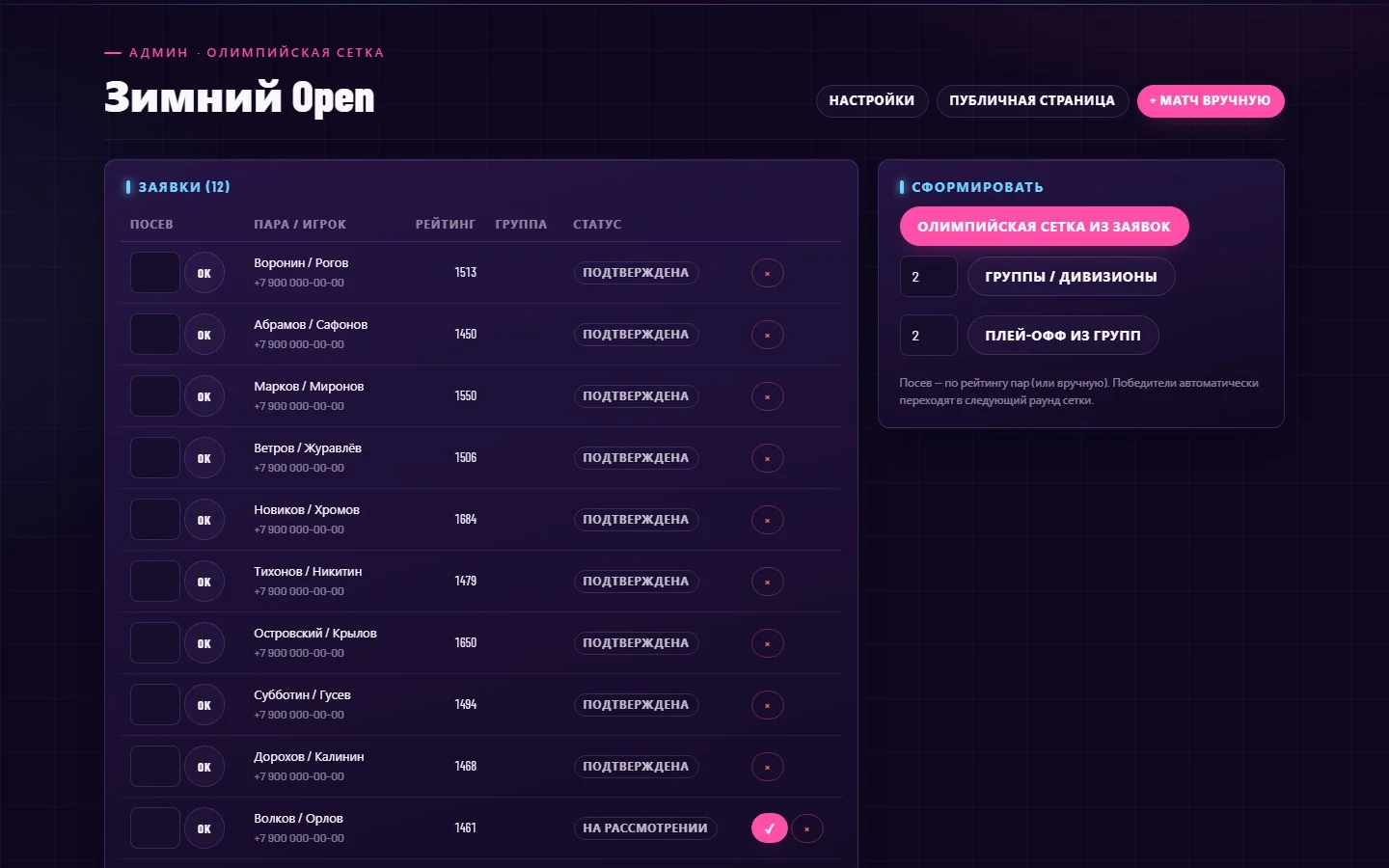Click the name Субботин / Гусев
Image resolution: width=1389 pixels, height=868 pixels.
click(x=302, y=695)
